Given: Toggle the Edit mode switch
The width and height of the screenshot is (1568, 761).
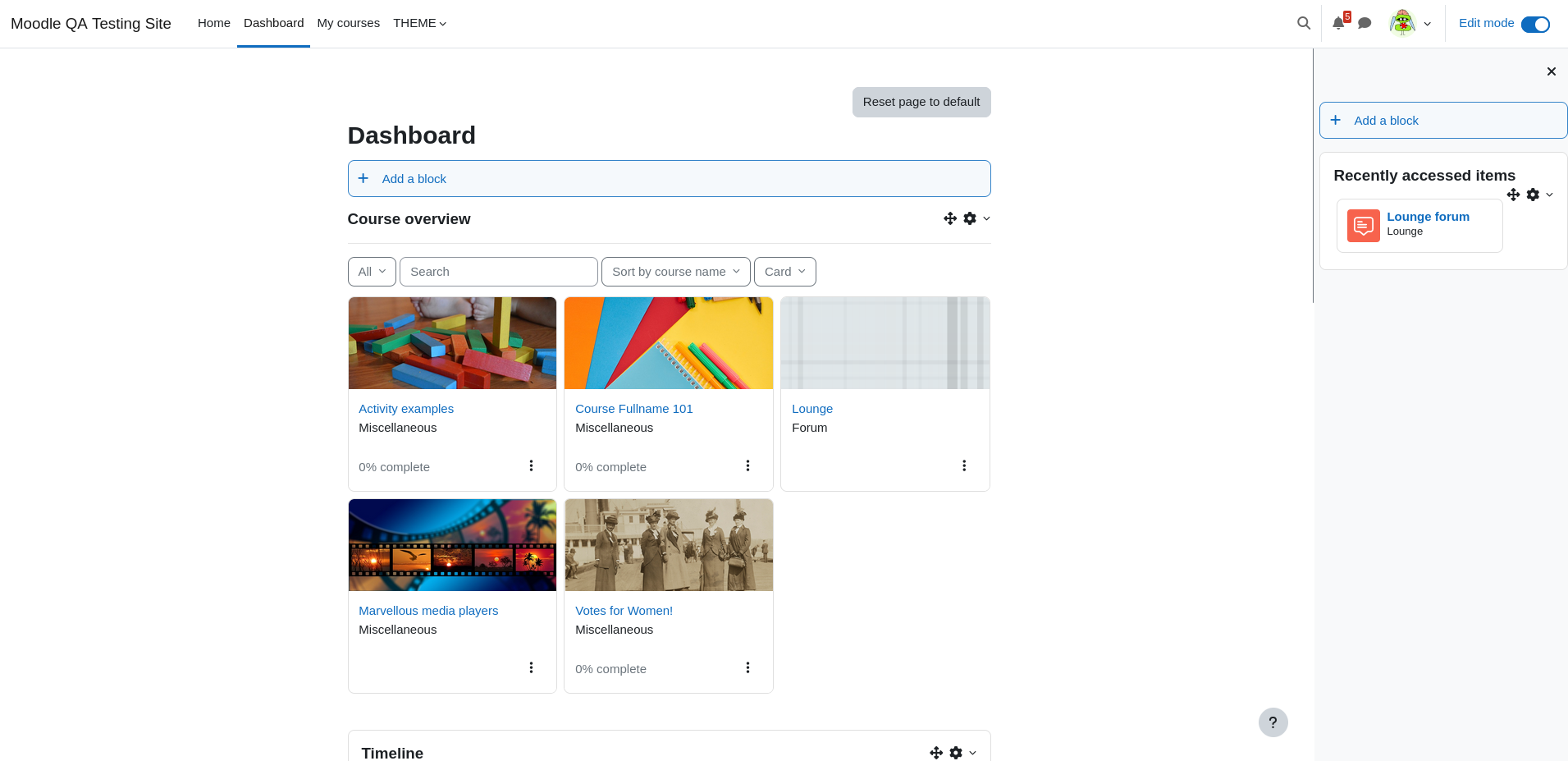Looking at the screenshot, I should click(x=1535, y=24).
